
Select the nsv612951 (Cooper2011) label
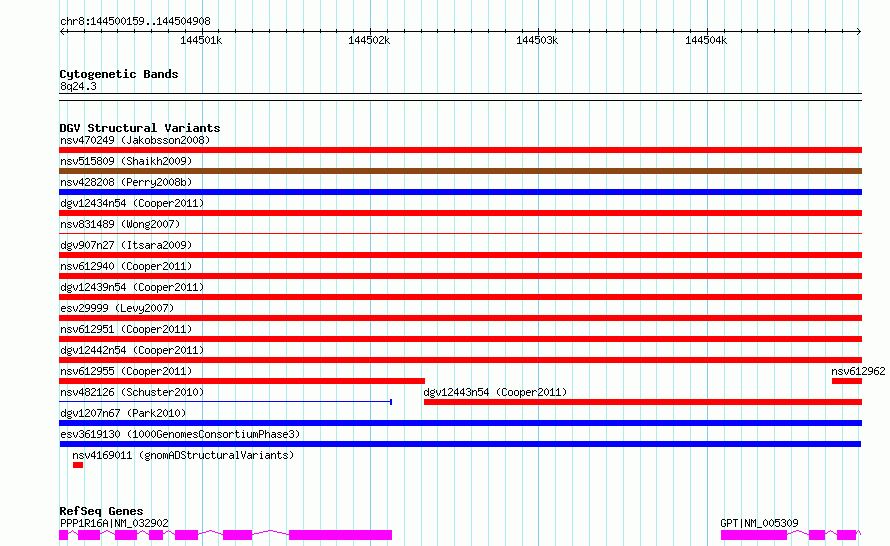point(126,329)
